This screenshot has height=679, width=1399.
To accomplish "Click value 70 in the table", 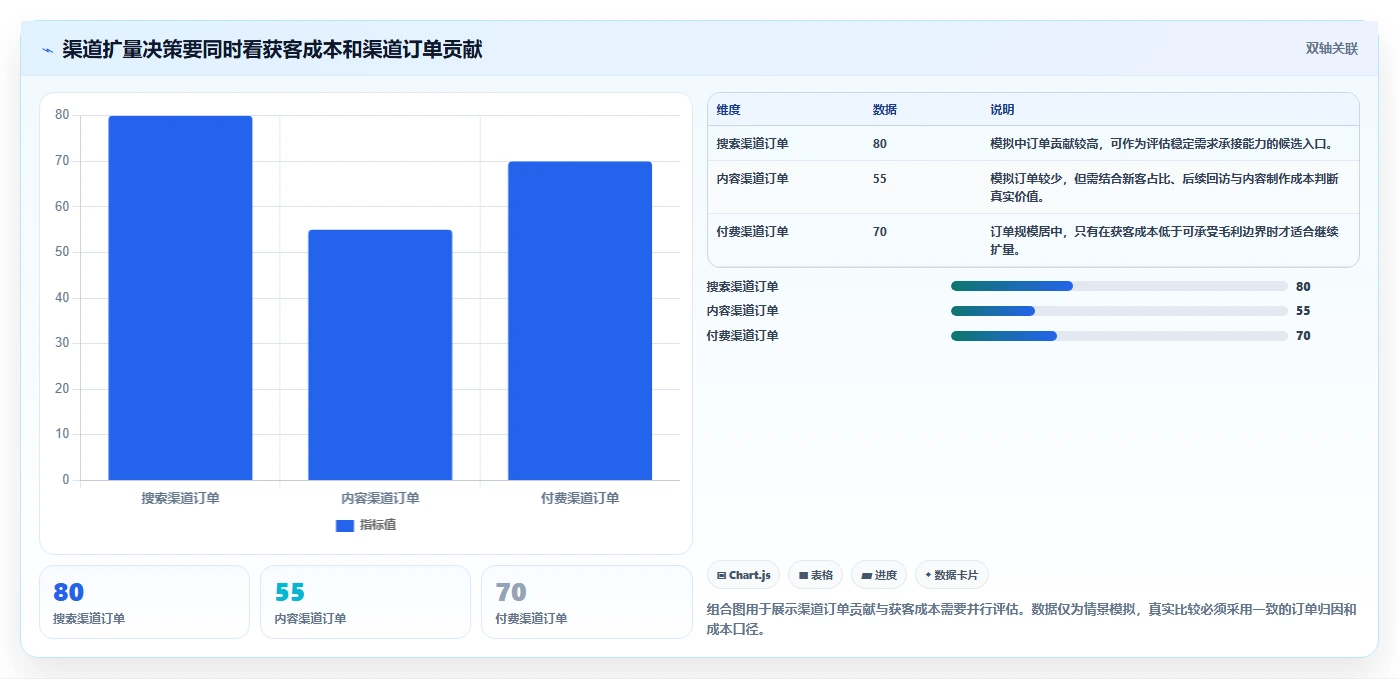I will [879, 232].
